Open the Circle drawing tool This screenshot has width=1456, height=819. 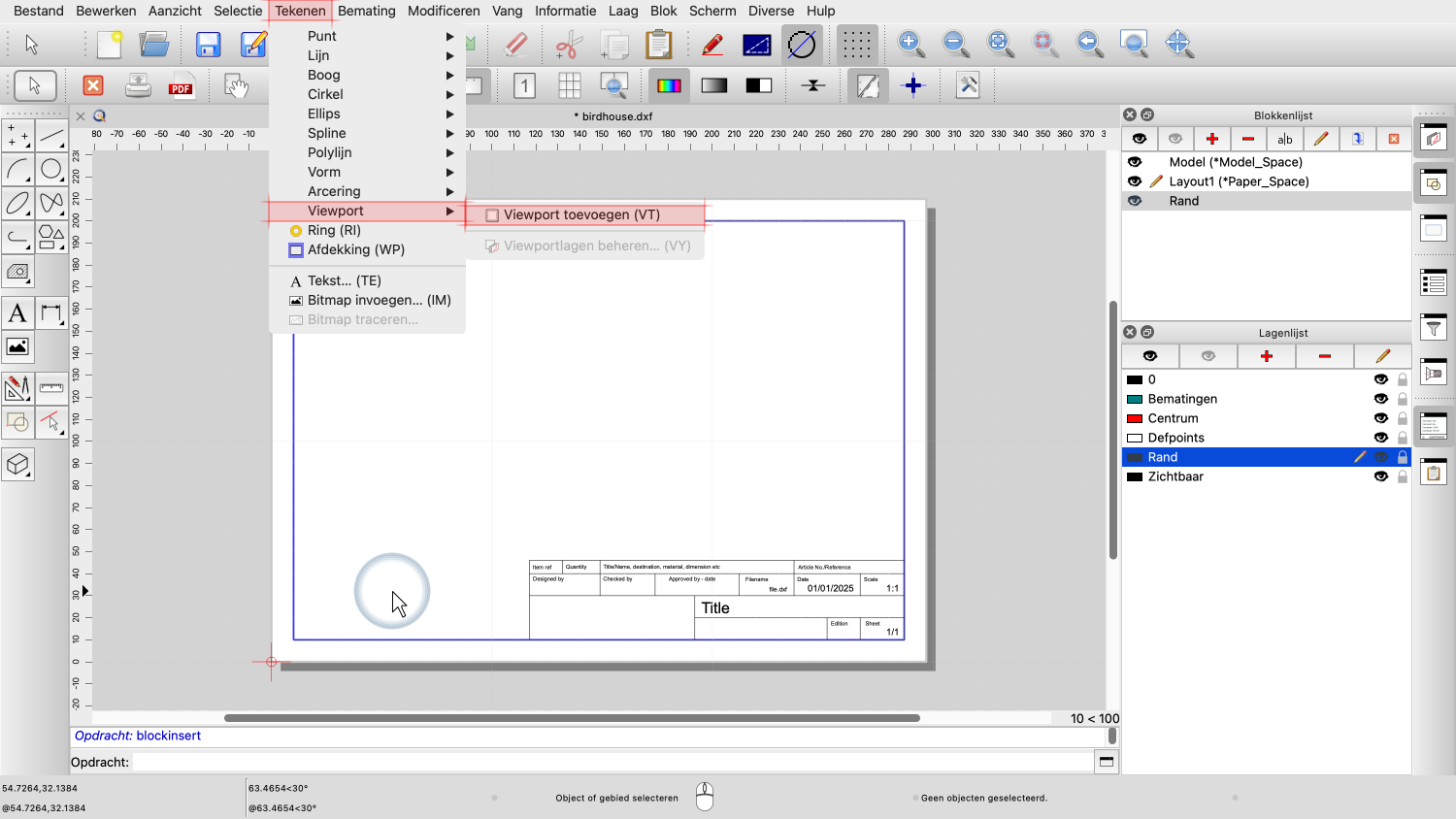(x=51, y=170)
